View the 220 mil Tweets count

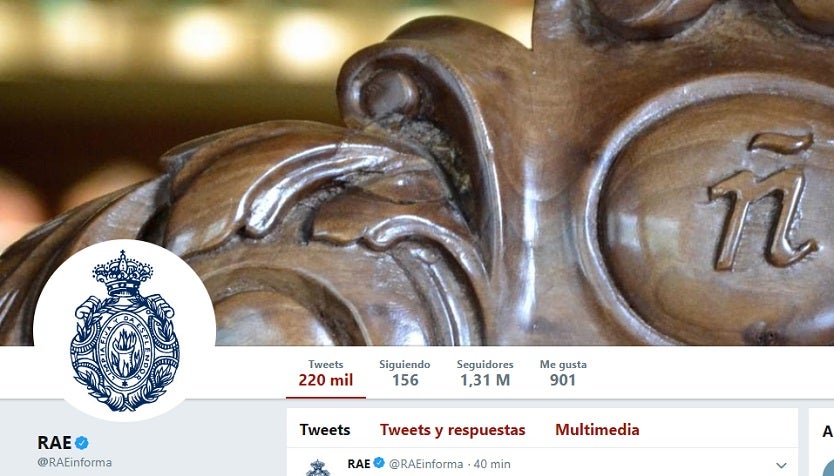pyautogui.click(x=326, y=373)
